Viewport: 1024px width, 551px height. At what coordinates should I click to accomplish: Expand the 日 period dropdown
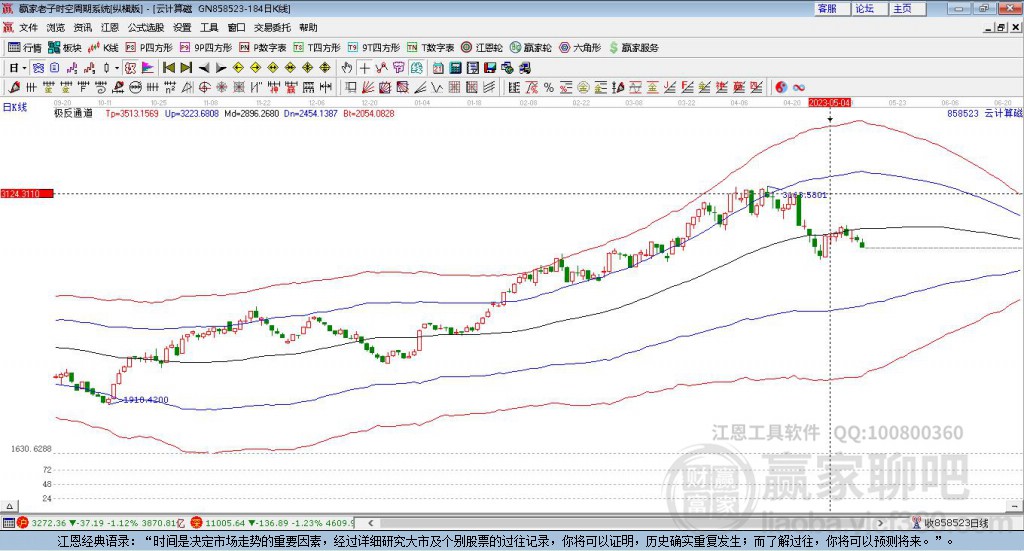tap(24, 68)
